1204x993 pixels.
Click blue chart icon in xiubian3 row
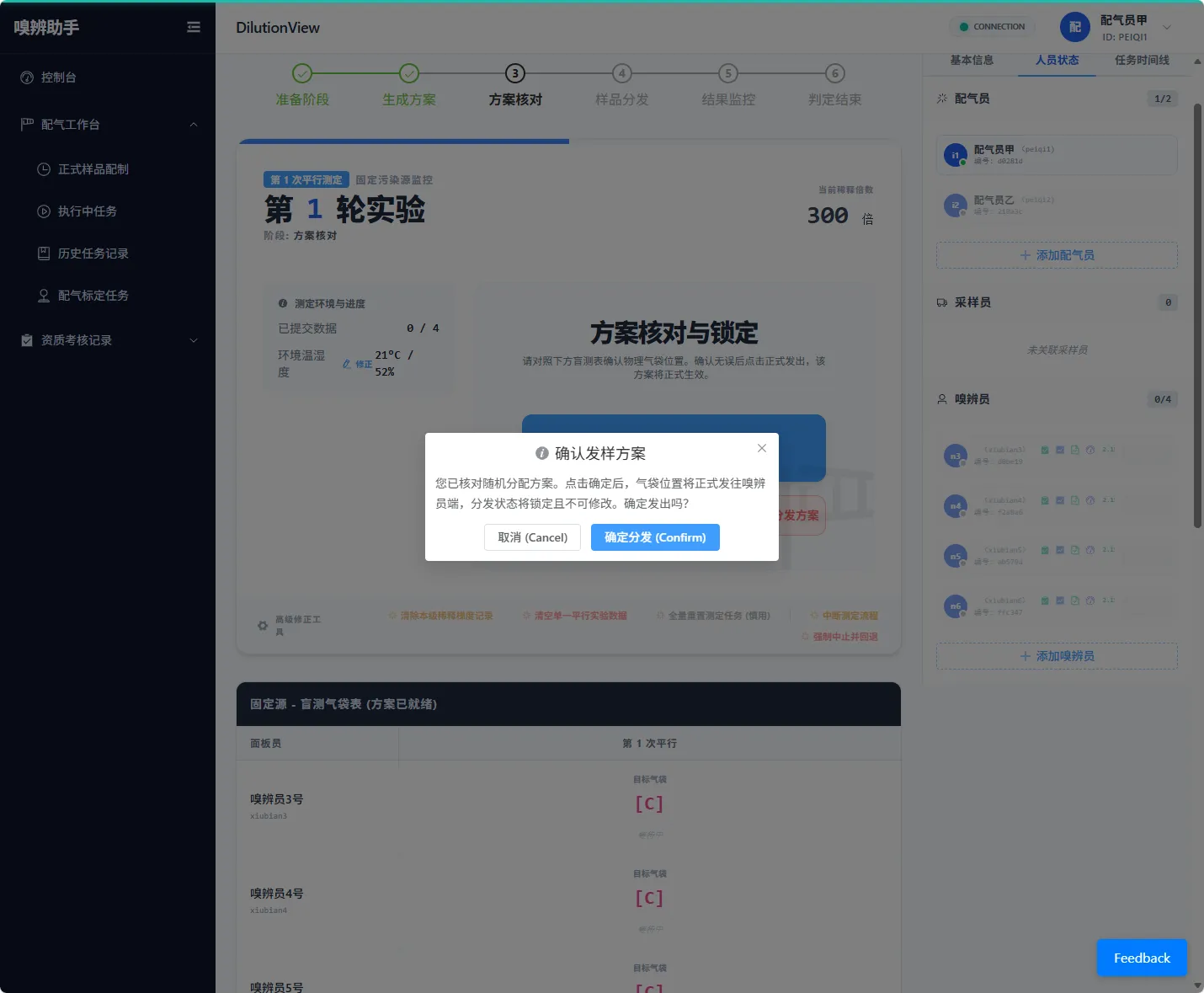[1060, 450]
